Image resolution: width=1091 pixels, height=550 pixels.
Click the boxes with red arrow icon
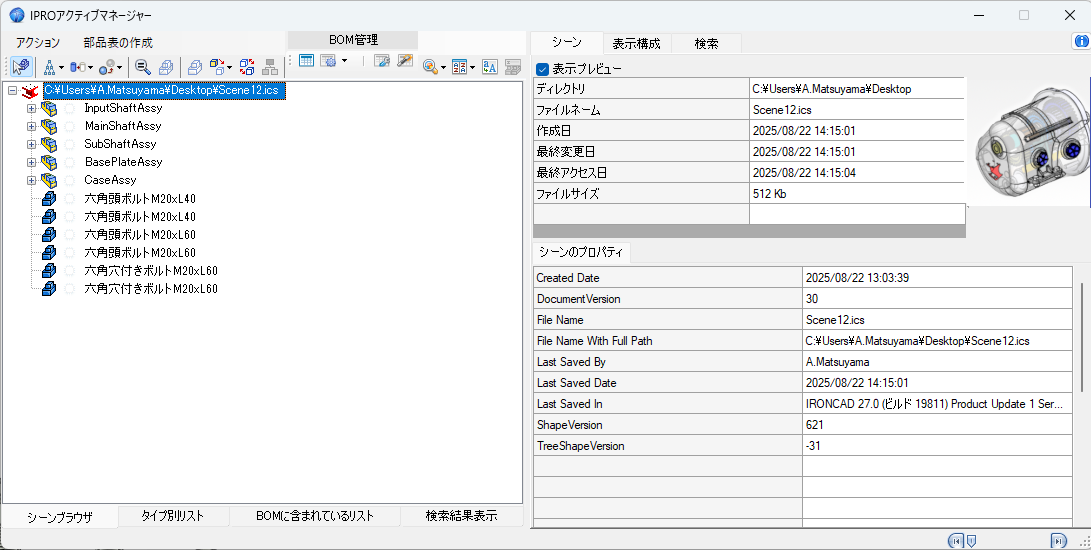[x=216, y=67]
